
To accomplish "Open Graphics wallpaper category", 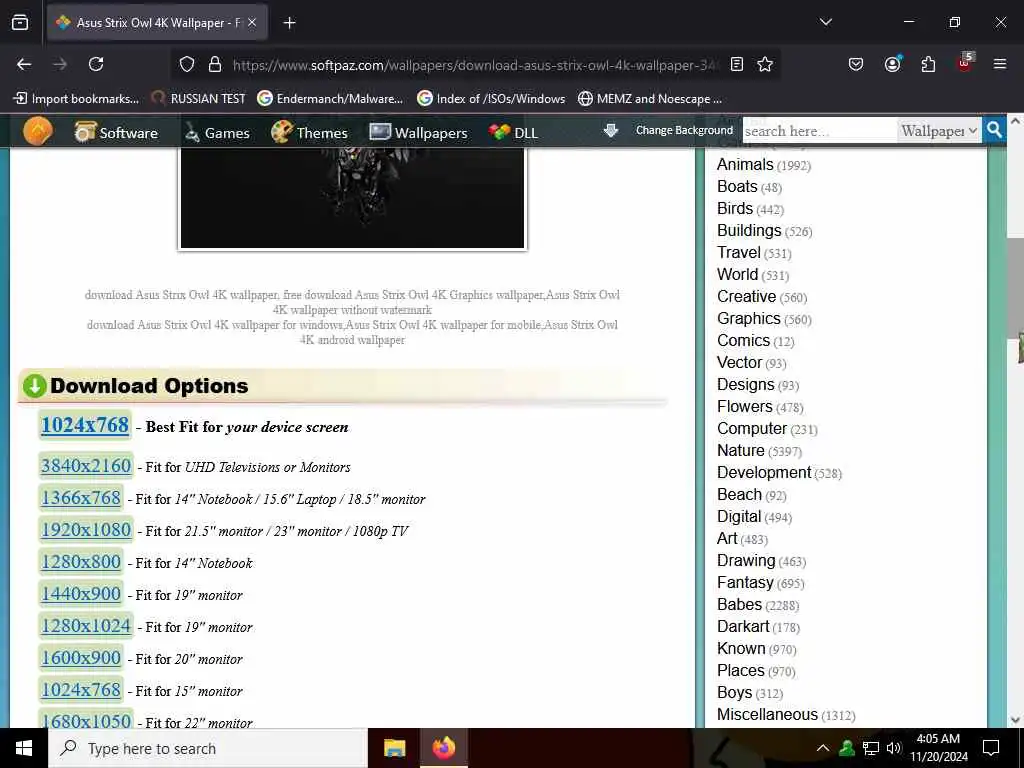I will click(748, 319).
